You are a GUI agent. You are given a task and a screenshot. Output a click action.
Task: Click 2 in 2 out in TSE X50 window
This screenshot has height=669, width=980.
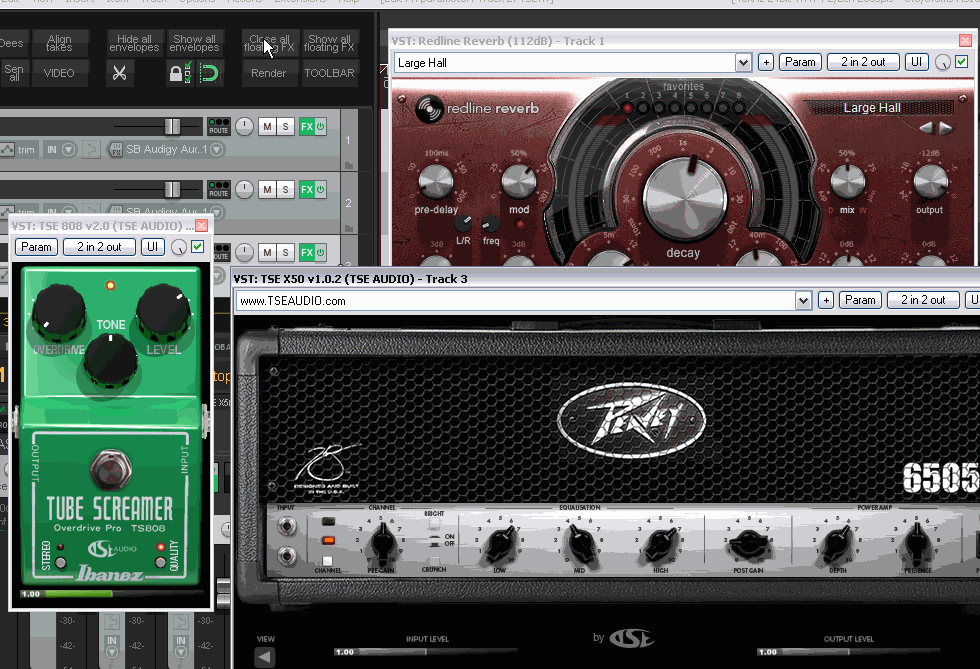[x=923, y=300]
